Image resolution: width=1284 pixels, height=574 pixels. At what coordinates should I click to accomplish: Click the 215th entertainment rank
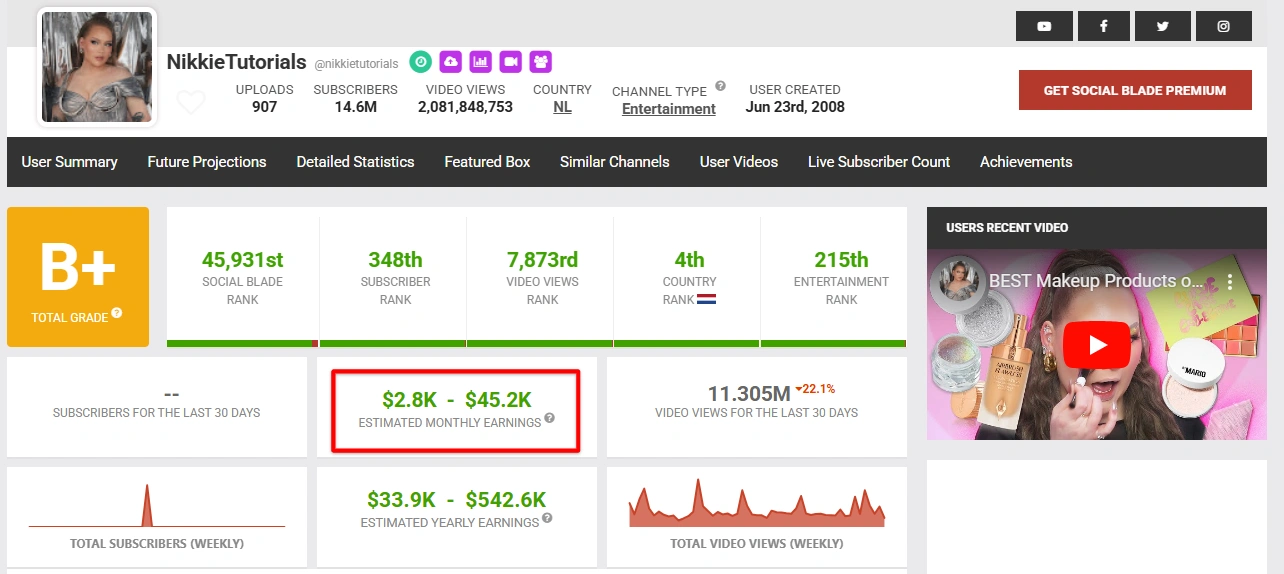[x=841, y=260]
